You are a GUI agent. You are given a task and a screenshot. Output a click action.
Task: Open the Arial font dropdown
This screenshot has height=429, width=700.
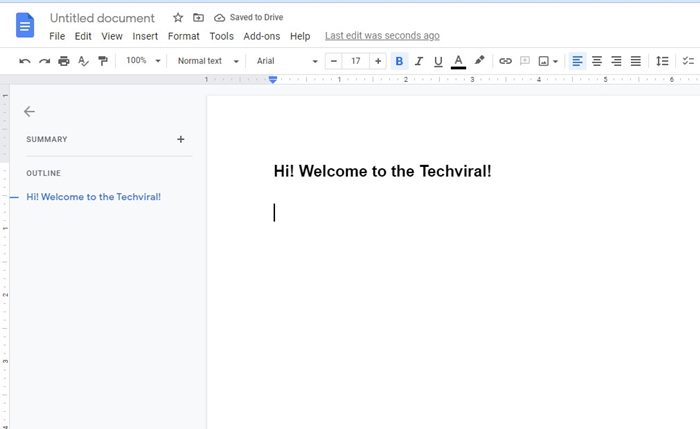[287, 61]
